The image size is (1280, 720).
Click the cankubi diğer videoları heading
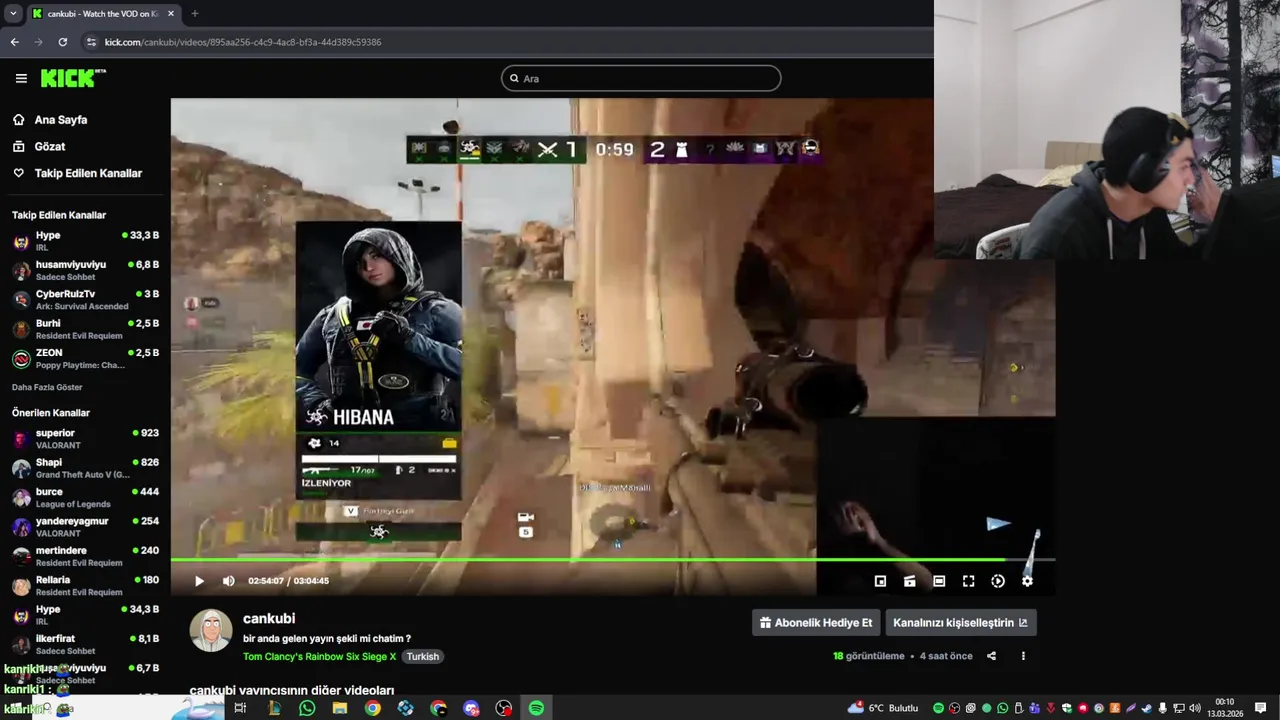292,690
